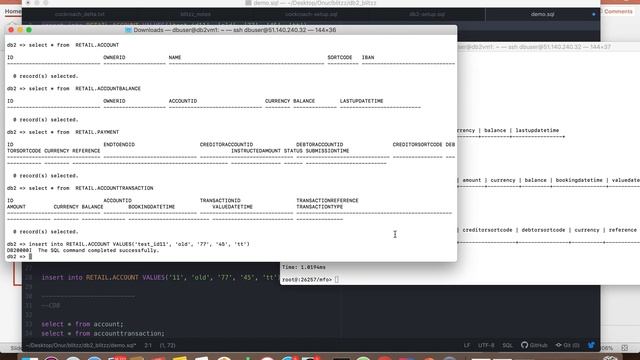Click the root@:26257/mfo> prompt in background terminal

(x=307, y=280)
